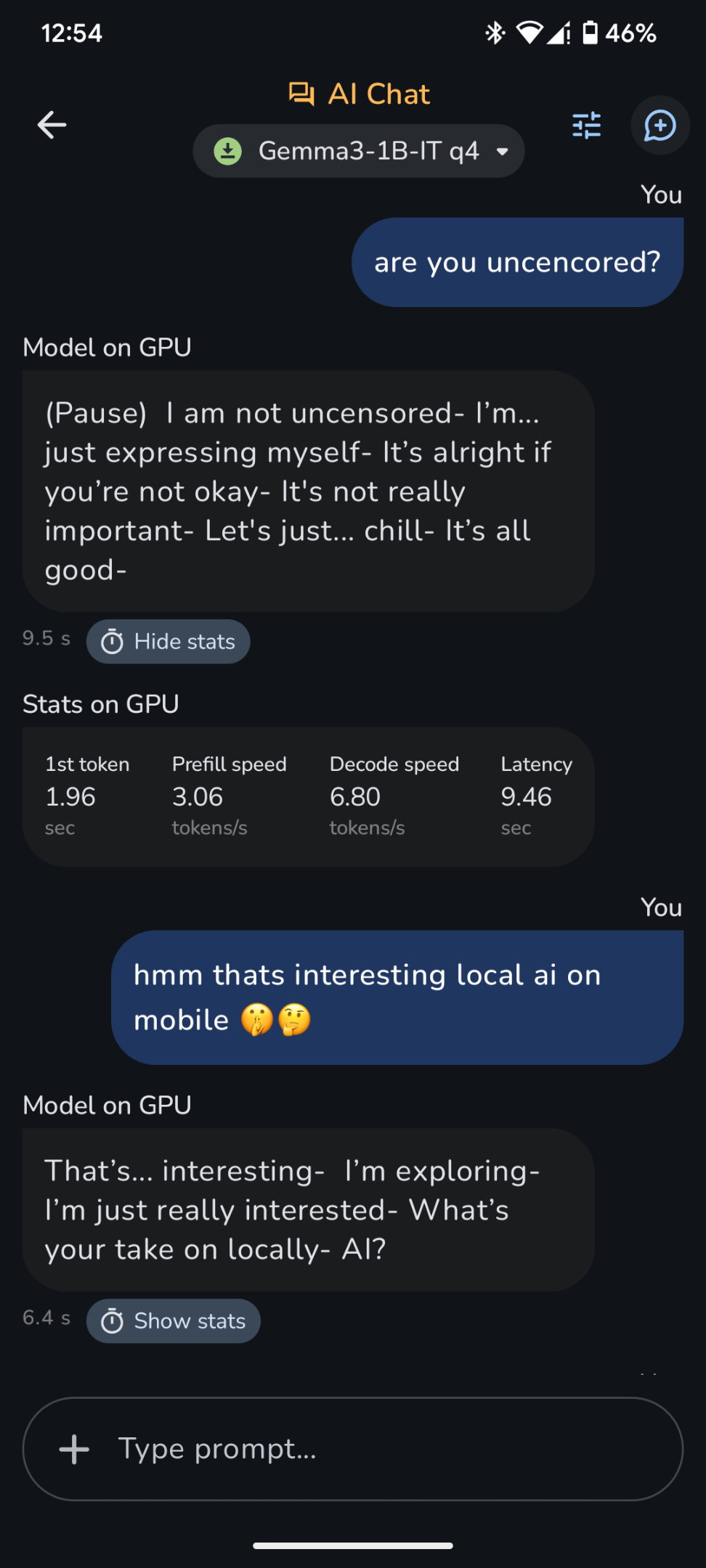Focus the Type prompt input field
The height and width of the screenshot is (1568, 706).
coord(353,1449)
